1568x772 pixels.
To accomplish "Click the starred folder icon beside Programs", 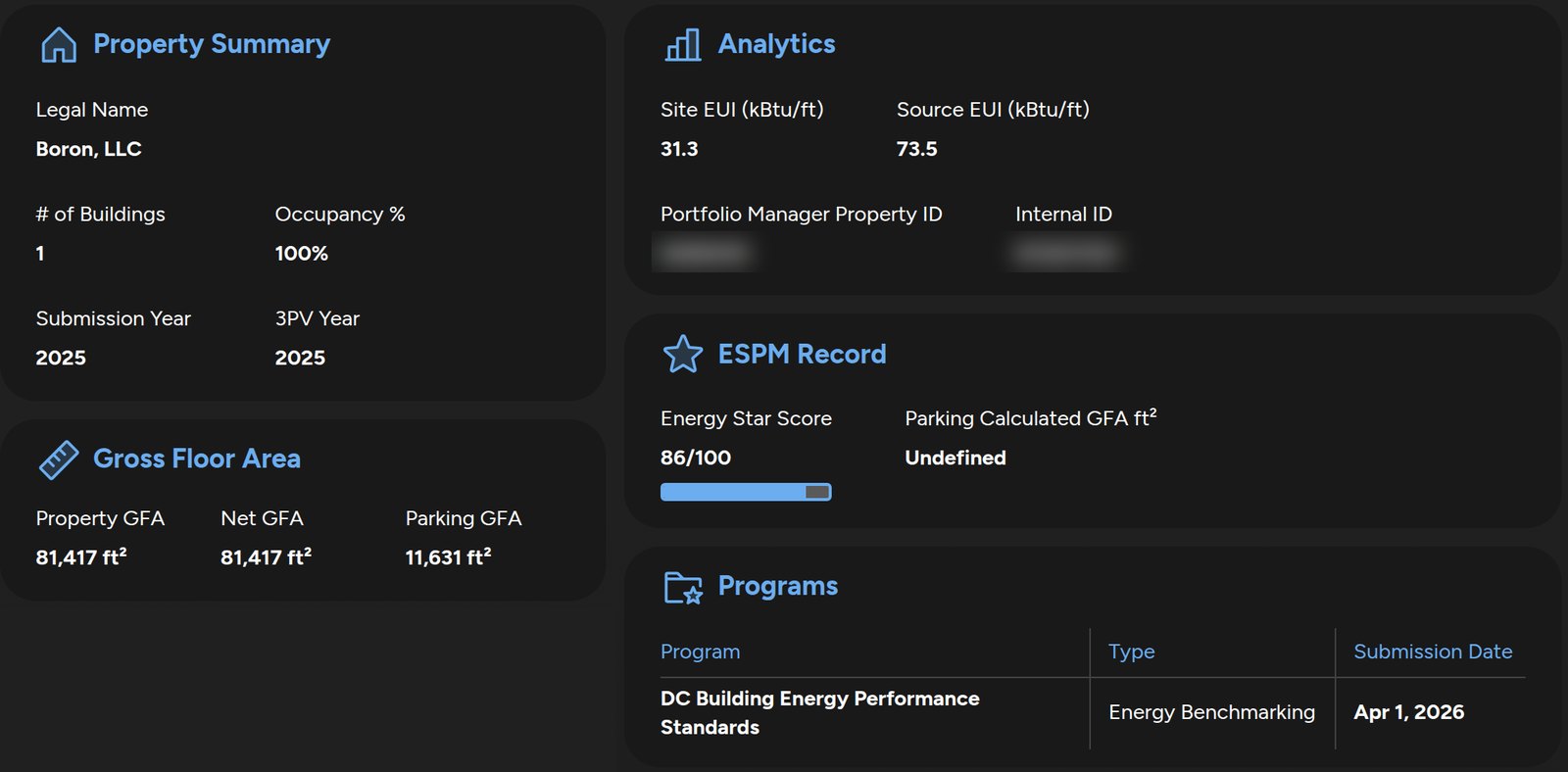I will (683, 587).
